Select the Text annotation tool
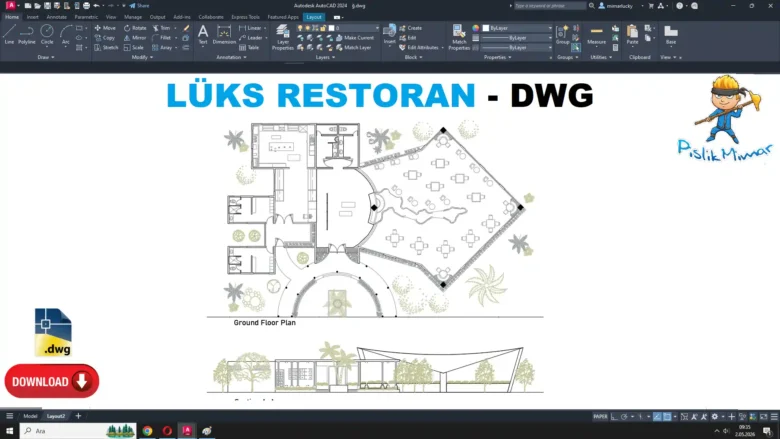 coord(203,34)
